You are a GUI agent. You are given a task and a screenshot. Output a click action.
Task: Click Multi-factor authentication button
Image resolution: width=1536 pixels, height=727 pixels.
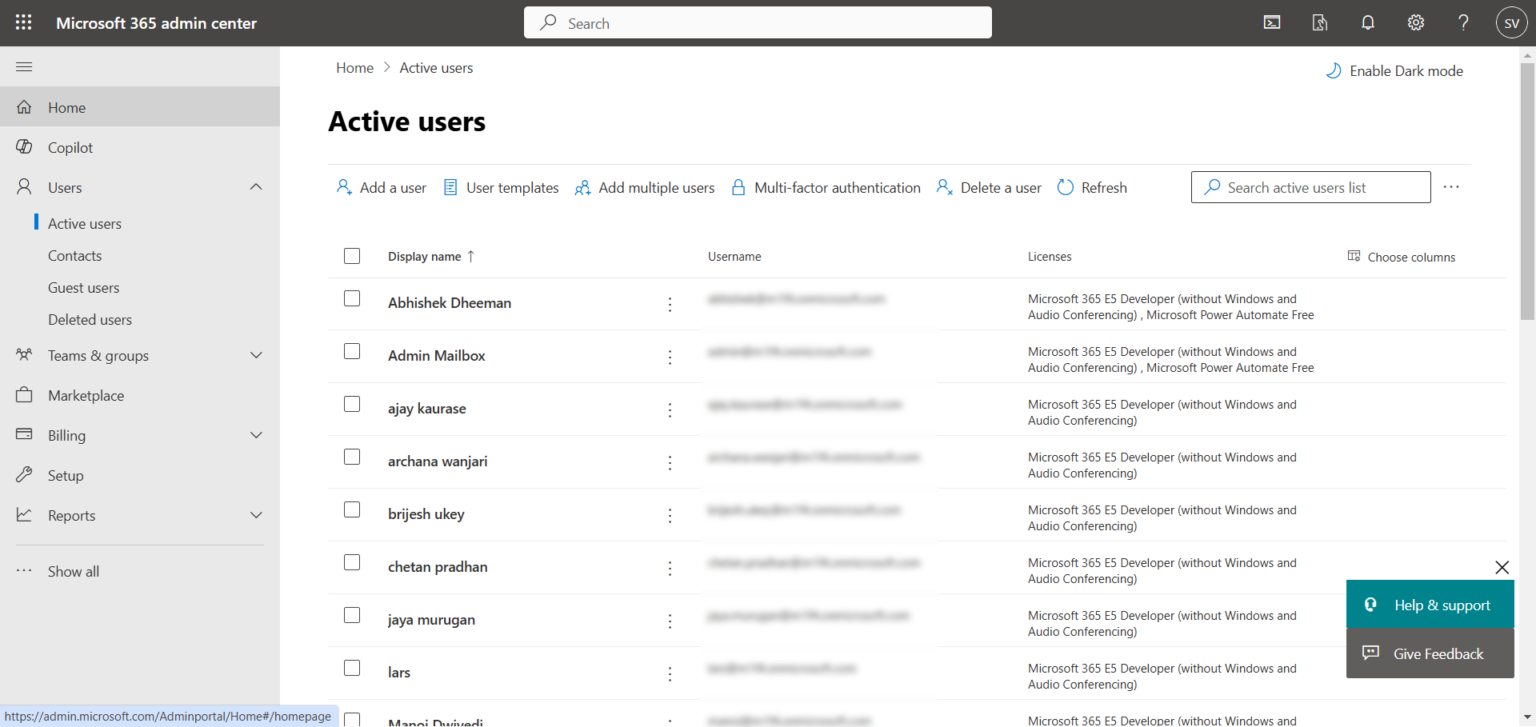tap(826, 187)
